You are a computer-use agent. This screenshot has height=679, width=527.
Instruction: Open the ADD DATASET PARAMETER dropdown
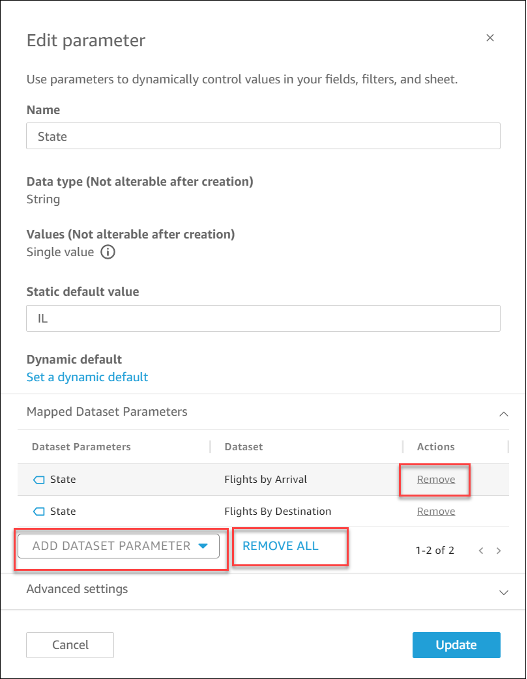(x=119, y=546)
